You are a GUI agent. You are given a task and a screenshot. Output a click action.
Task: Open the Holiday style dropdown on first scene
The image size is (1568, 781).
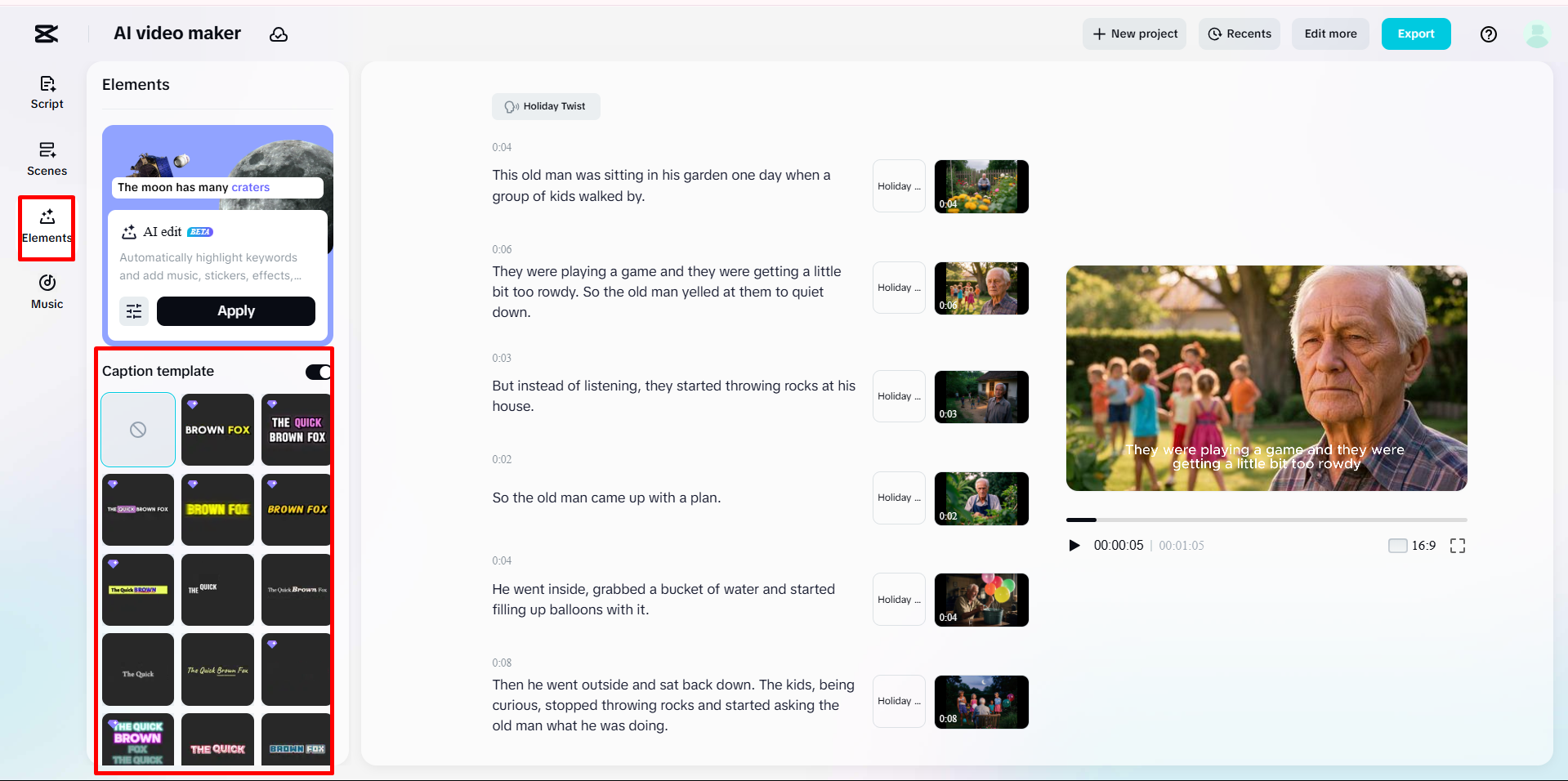coord(898,186)
